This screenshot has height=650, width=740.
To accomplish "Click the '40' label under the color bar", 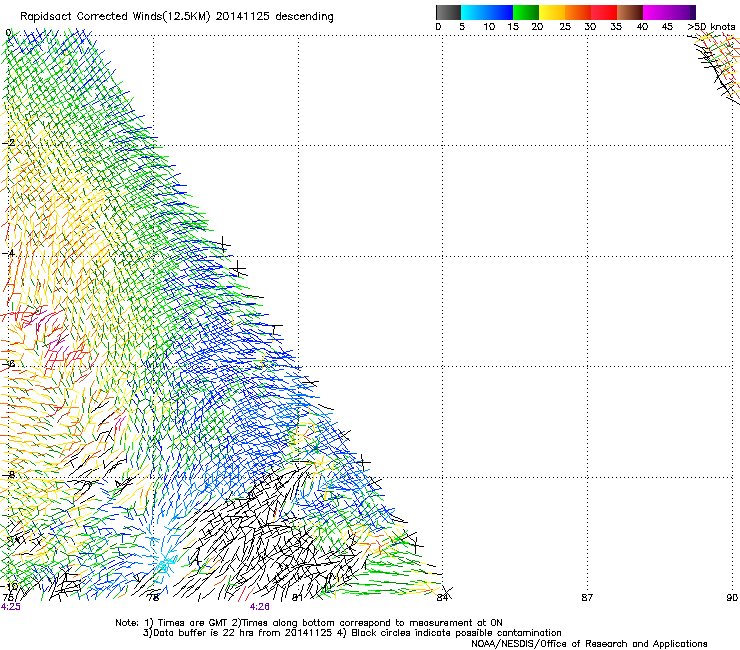I will (642, 27).
